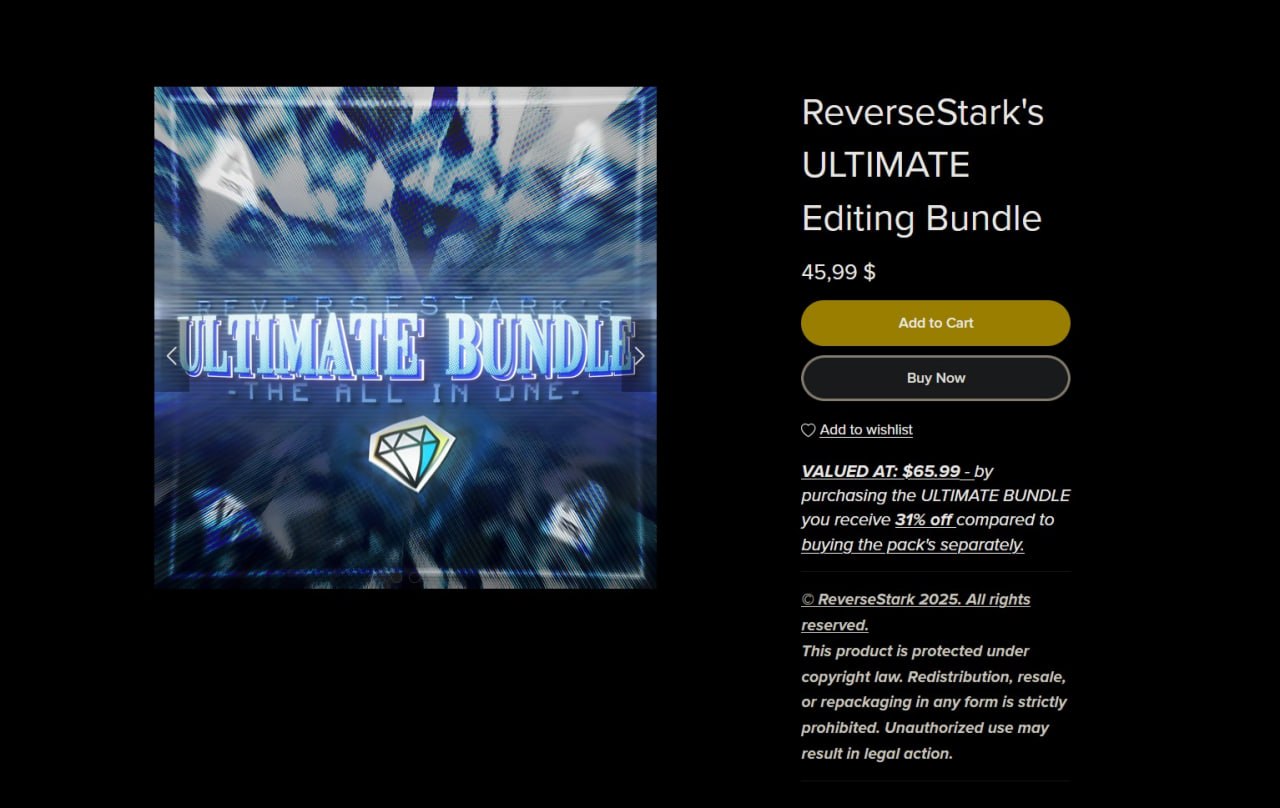The image size is (1280, 808).
Task: Open the Add to wishlist link
Action: [866, 430]
